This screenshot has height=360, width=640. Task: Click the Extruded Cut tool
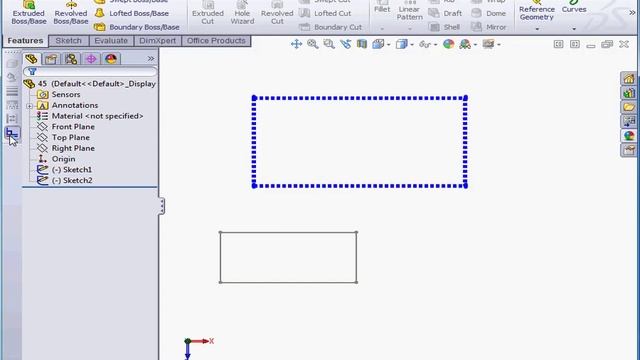(x=208, y=13)
